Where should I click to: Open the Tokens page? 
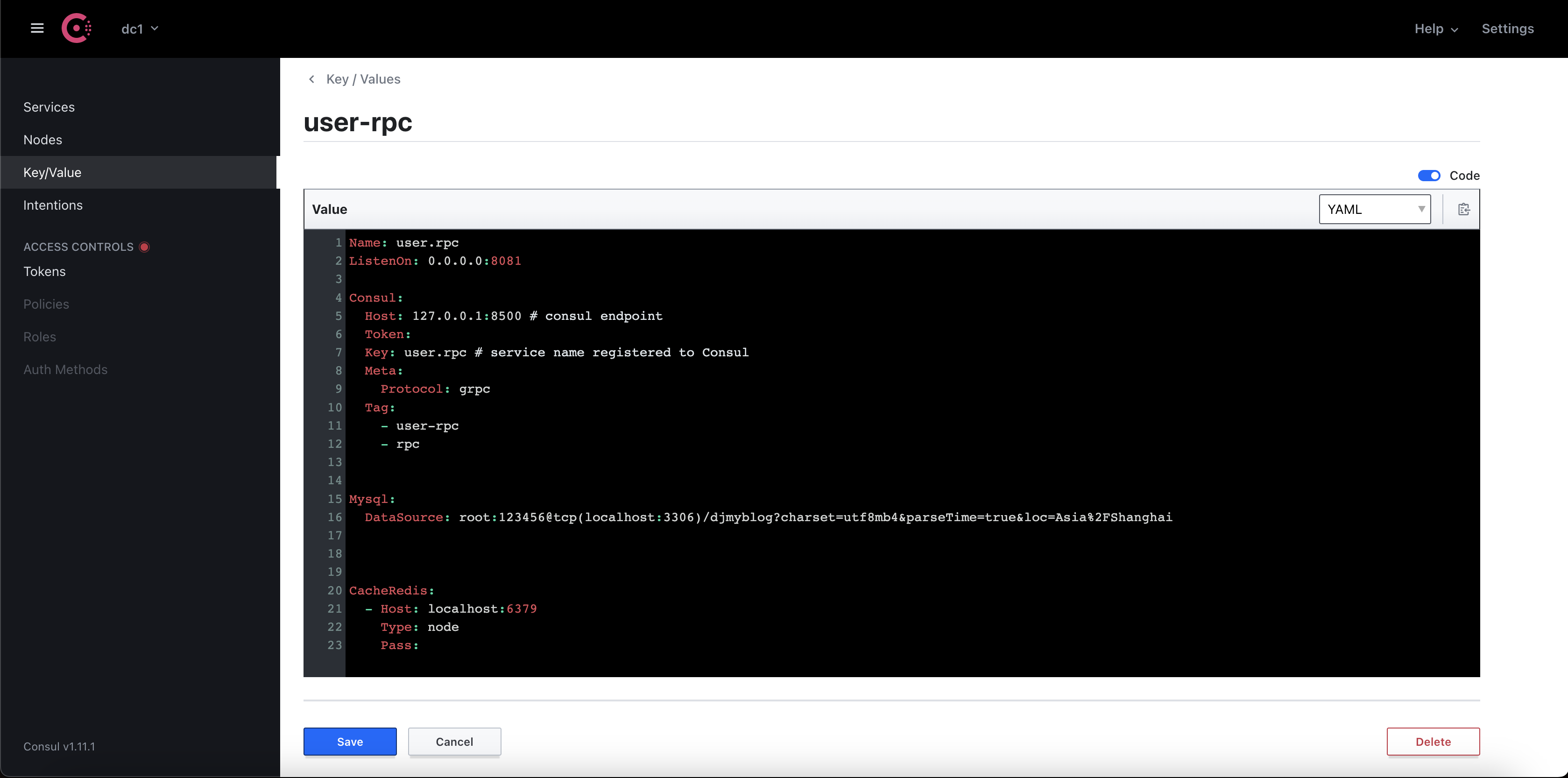(44, 271)
